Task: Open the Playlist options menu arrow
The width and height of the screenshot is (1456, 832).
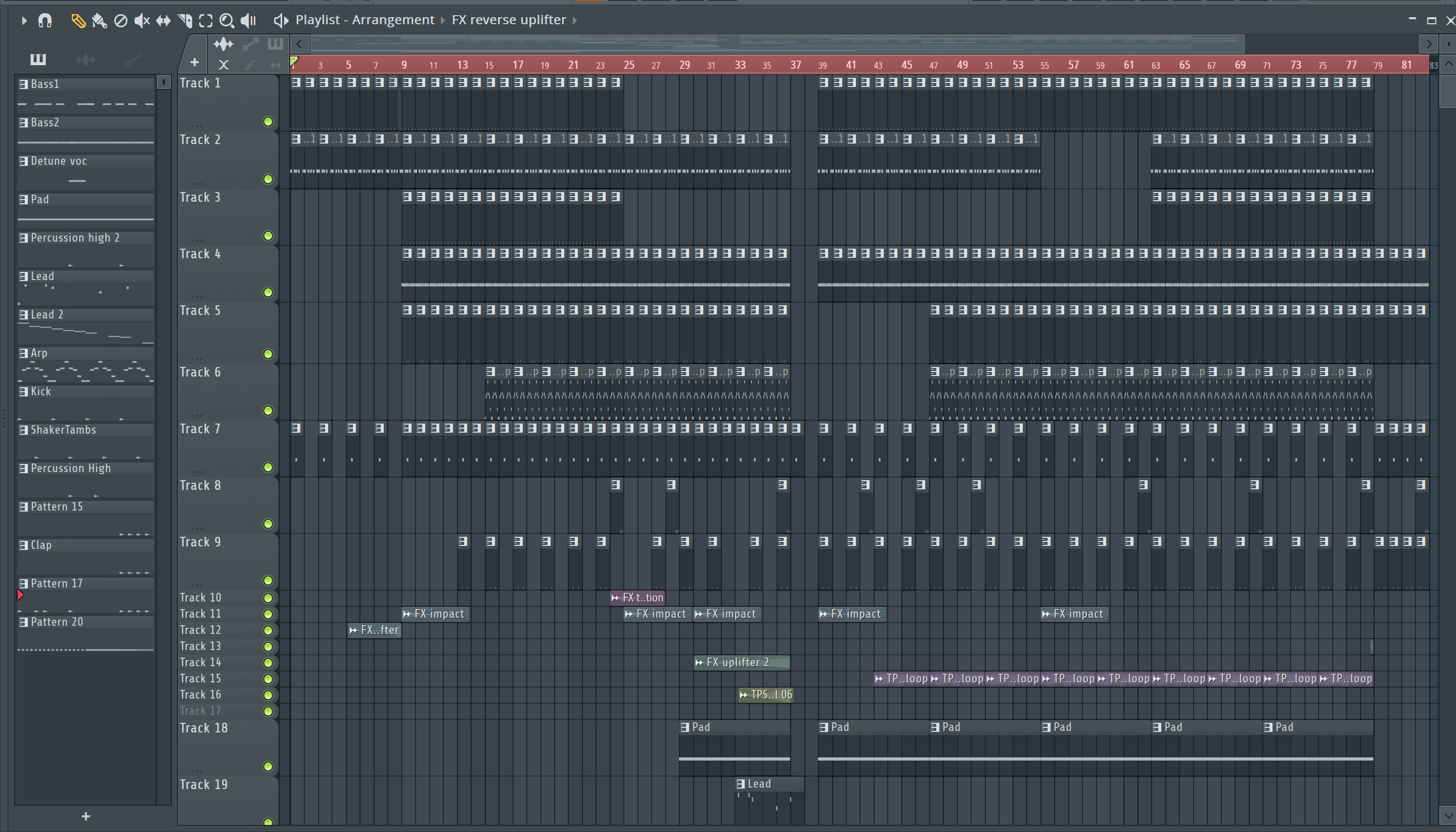Action: point(23,21)
